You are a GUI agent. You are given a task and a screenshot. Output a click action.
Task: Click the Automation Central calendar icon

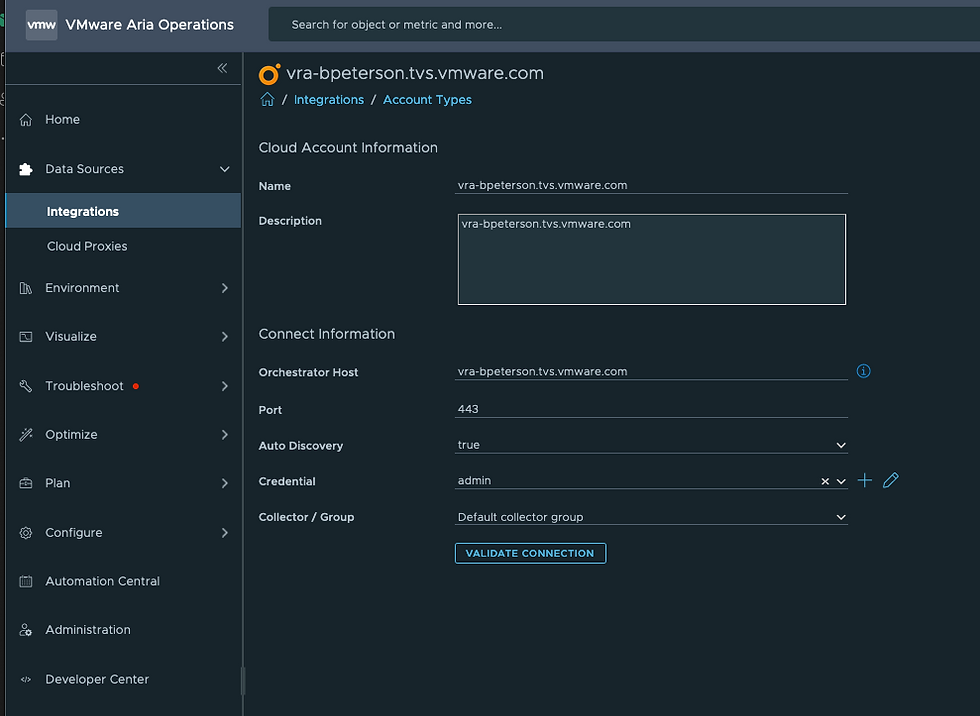click(26, 582)
